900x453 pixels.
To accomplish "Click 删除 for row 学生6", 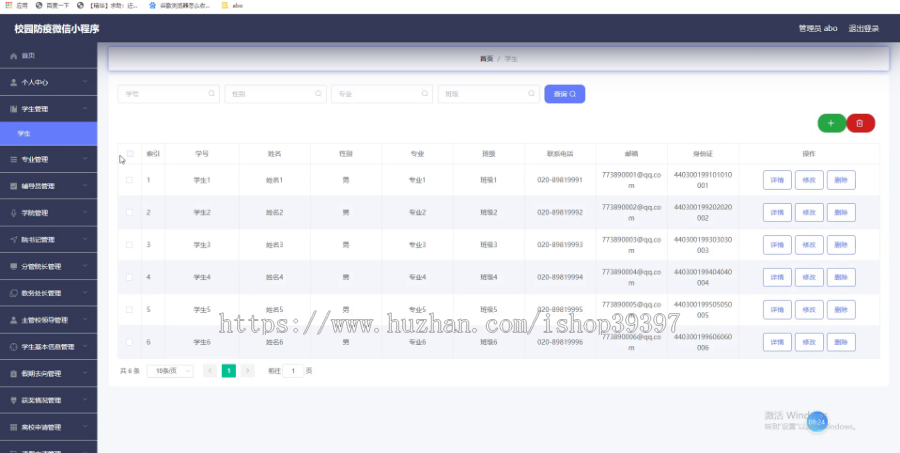I will 841,342.
